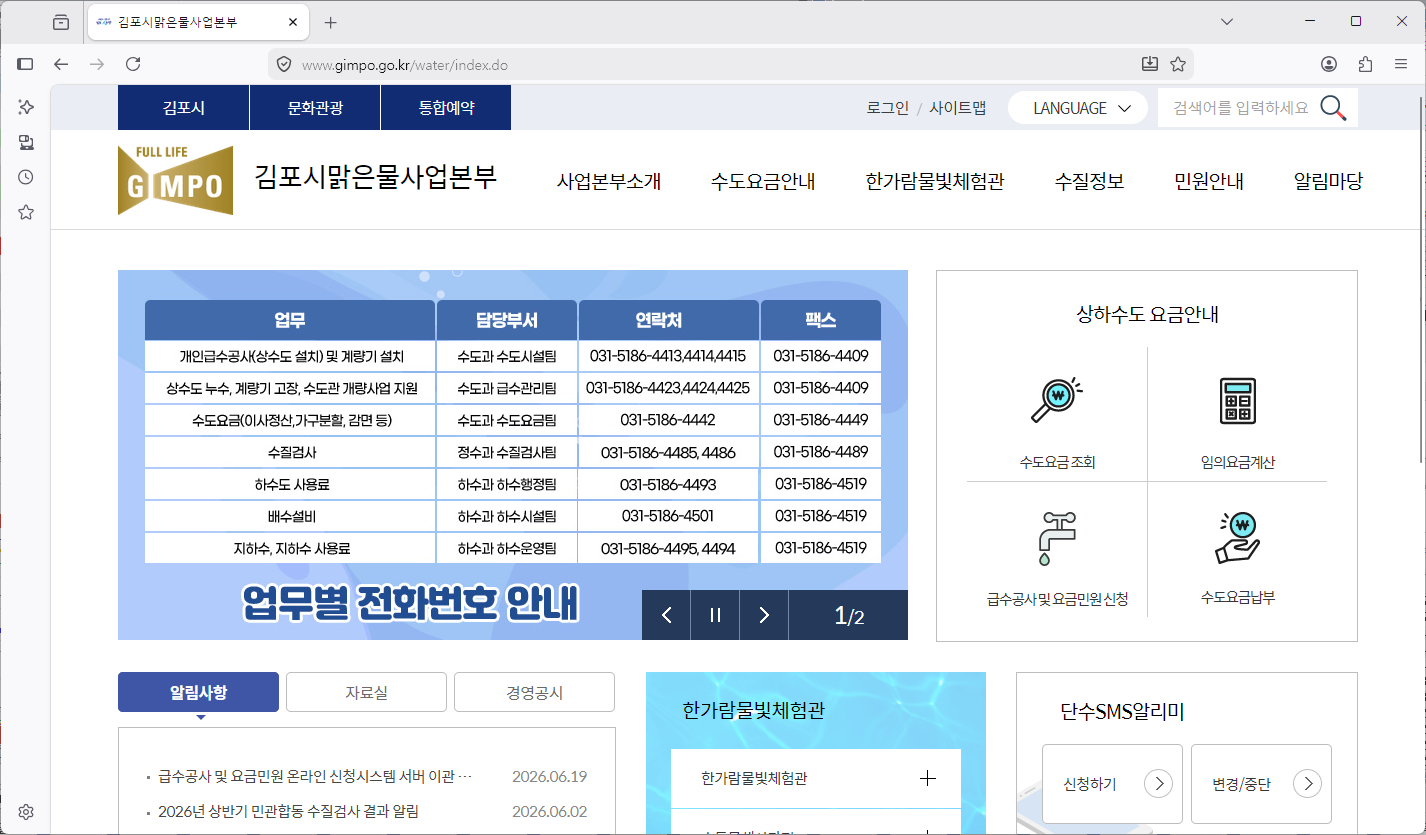Pause the banner slideshow
This screenshot has height=835, width=1426.
(715, 615)
